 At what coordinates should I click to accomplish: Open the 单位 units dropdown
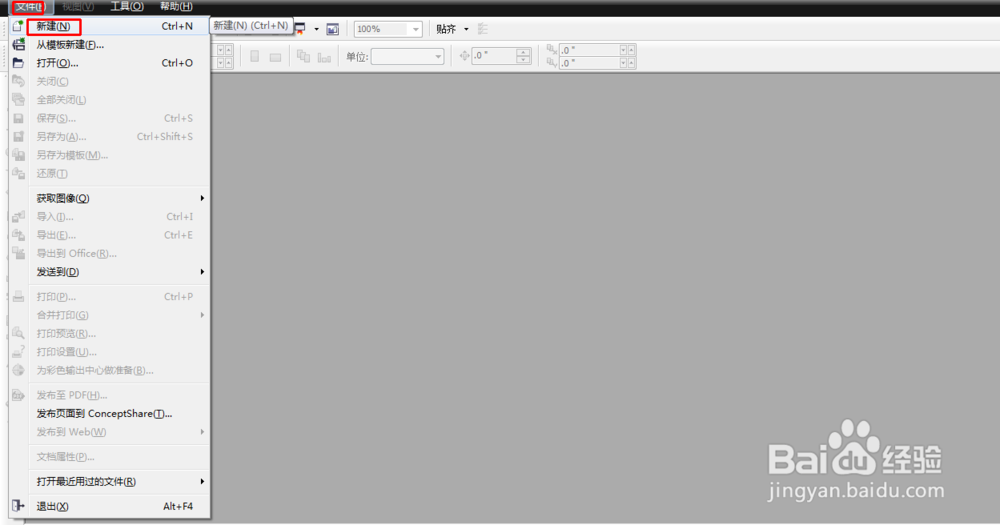[x=438, y=57]
